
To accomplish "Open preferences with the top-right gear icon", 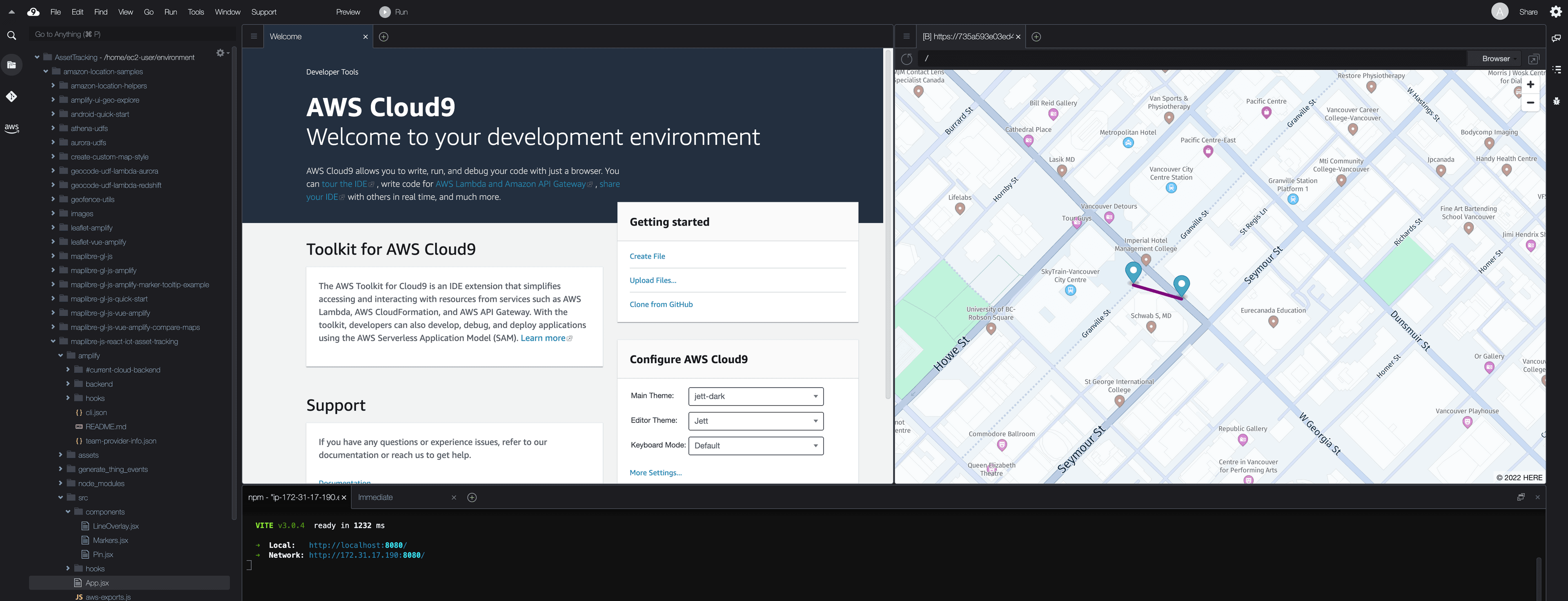I will [x=1555, y=11].
